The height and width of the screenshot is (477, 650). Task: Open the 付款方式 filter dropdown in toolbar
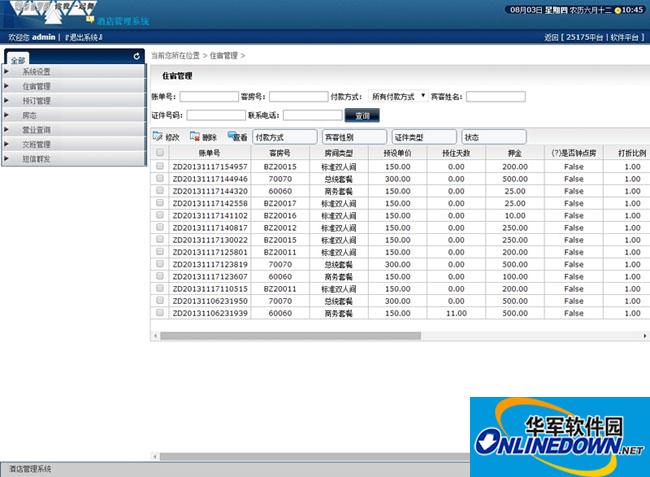(x=285, y=137)
